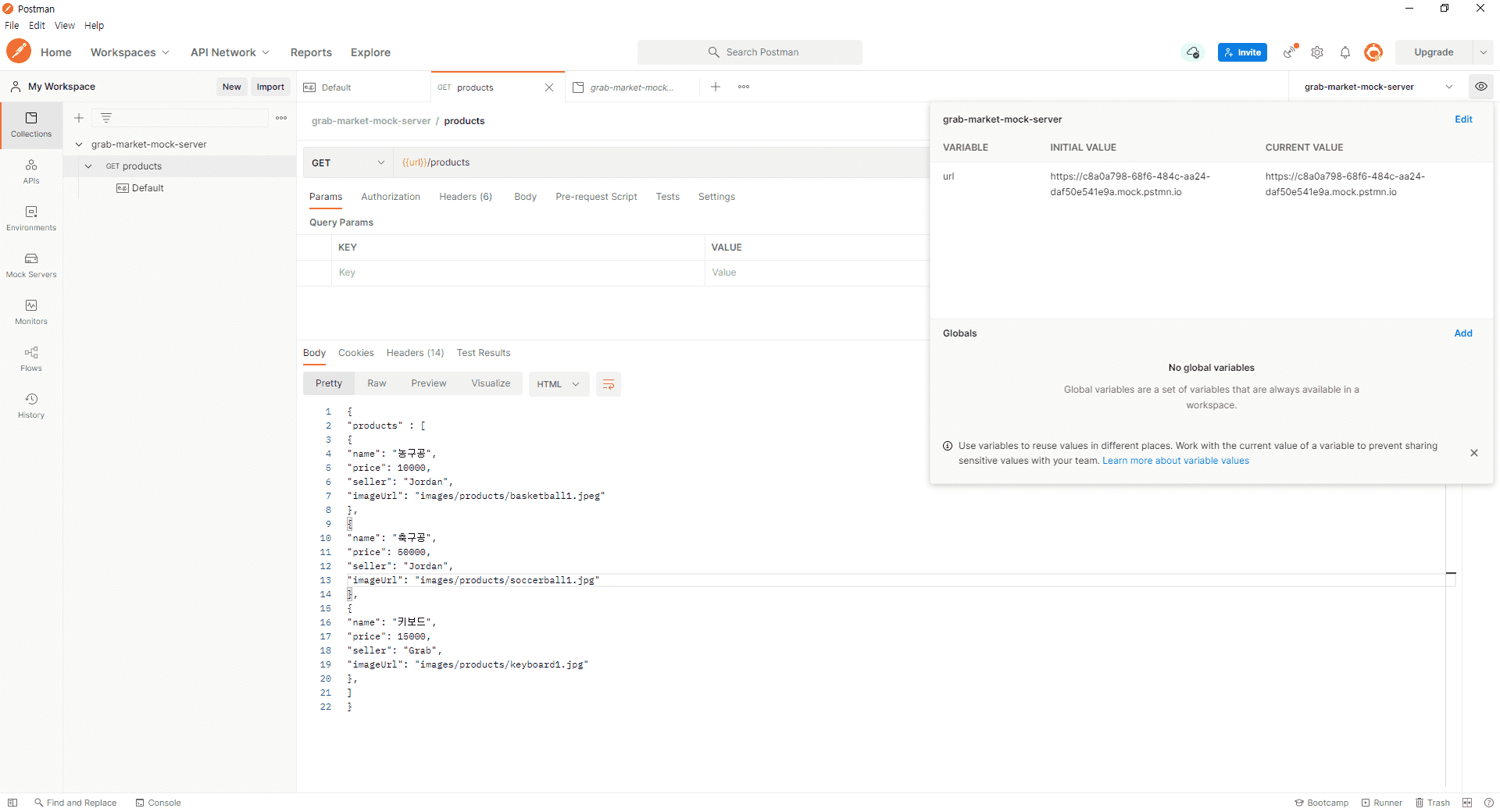Open the Runner from status bar
The height and width of the screenshot is (812, 1500).
click(x=1382, y=803)
